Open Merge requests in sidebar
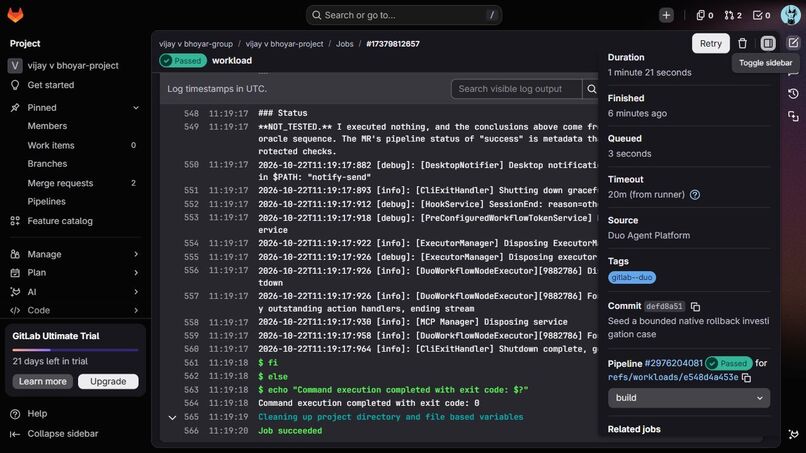The height and width of the screenshot is (453, 806). click(60, 183)
